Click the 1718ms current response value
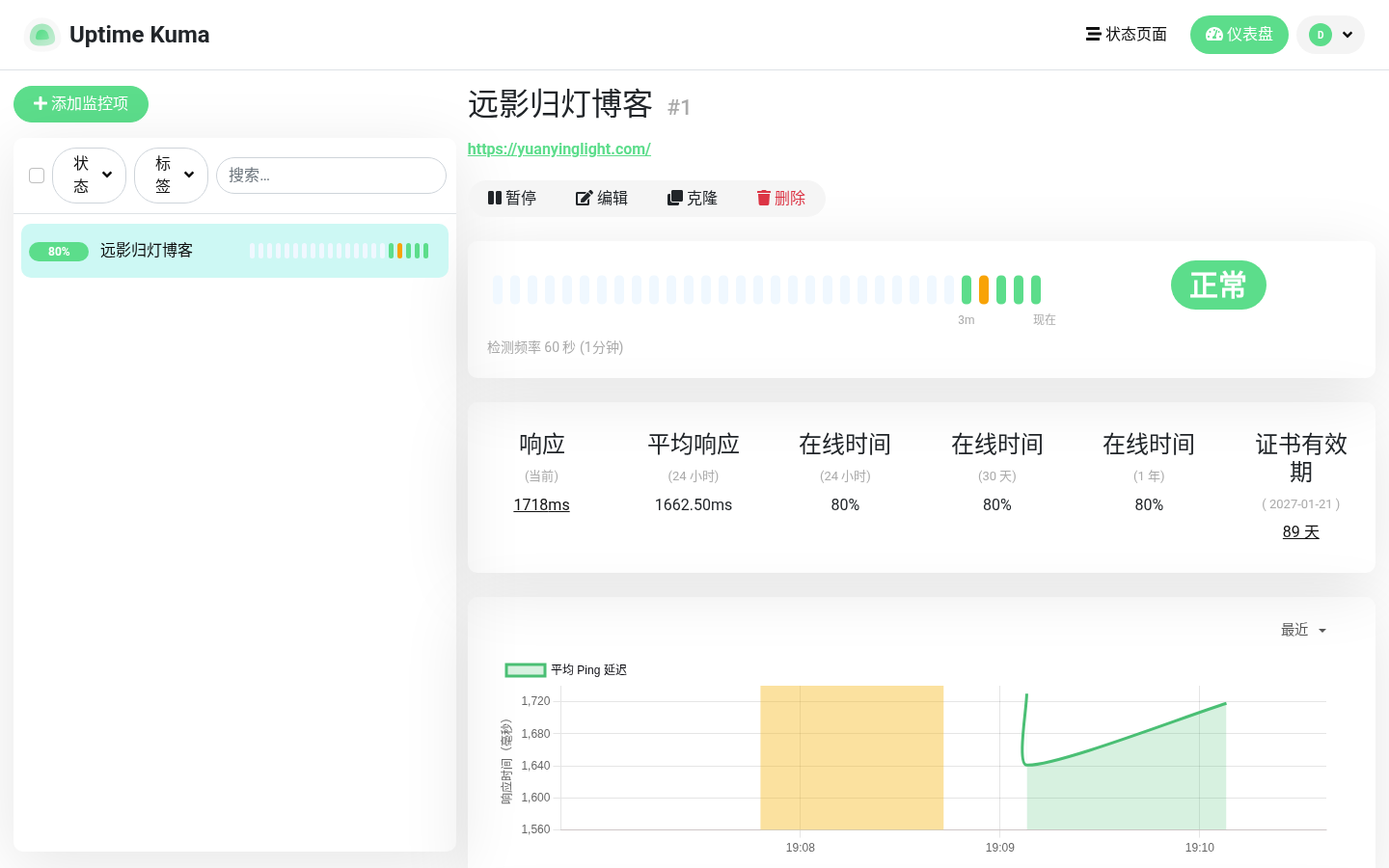The width and height of the screenshot is (1389, 868). click(x=541, y=504)
